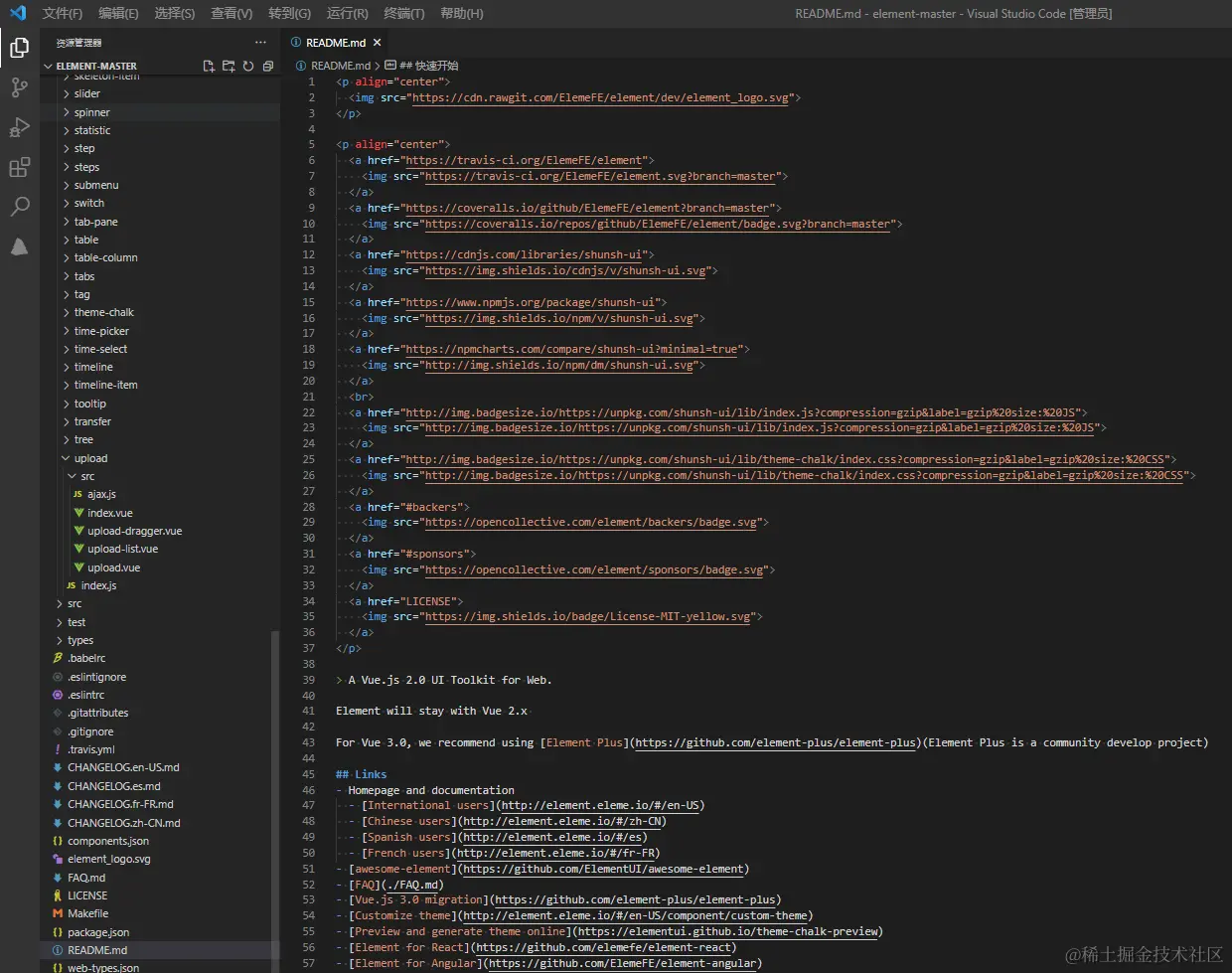Click the New Folder icon in Explorer
Image resolution: width=1232 pixels, height=973 pixels.
point(229,67)
